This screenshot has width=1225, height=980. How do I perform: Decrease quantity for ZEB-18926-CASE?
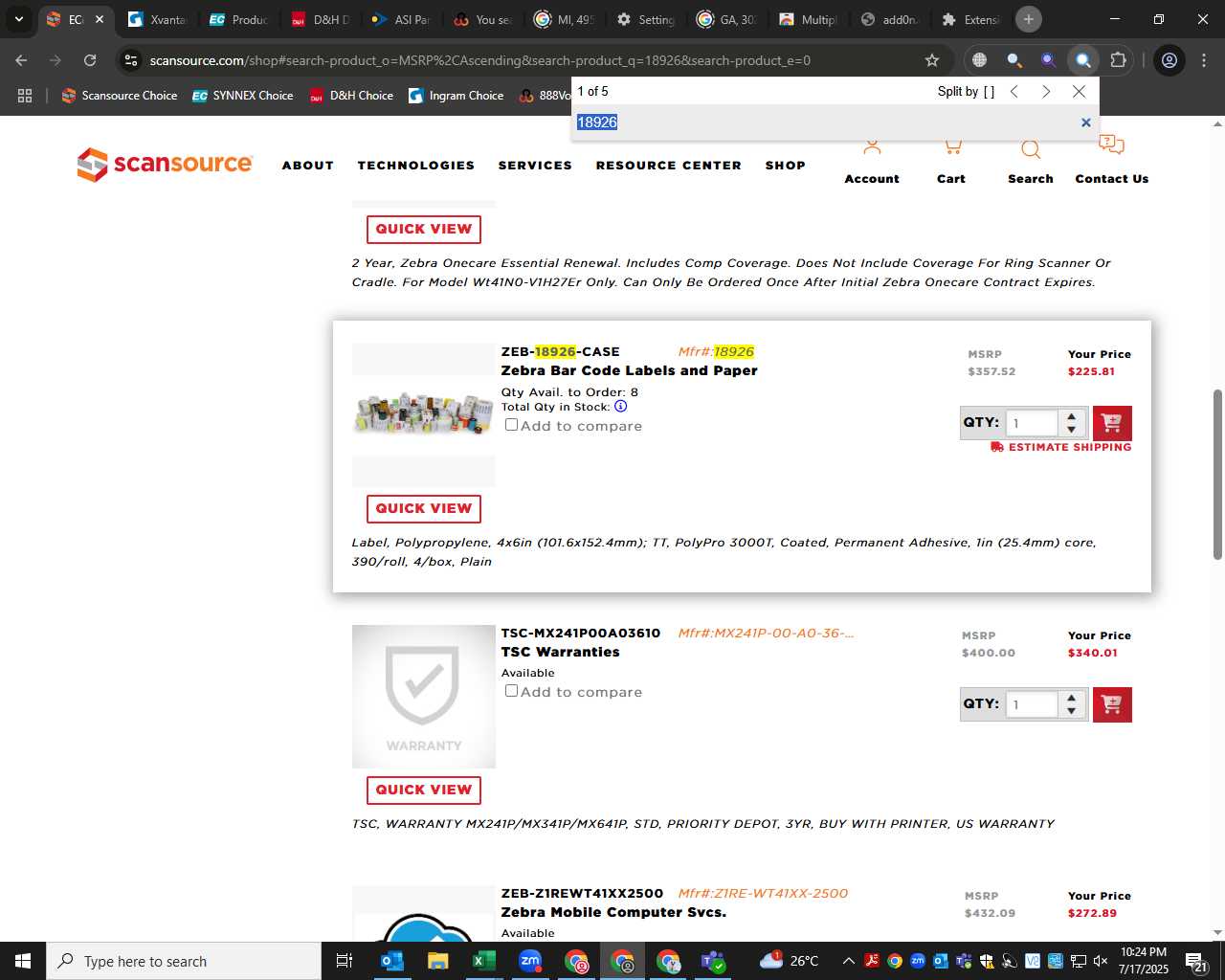click(1072, 430)
